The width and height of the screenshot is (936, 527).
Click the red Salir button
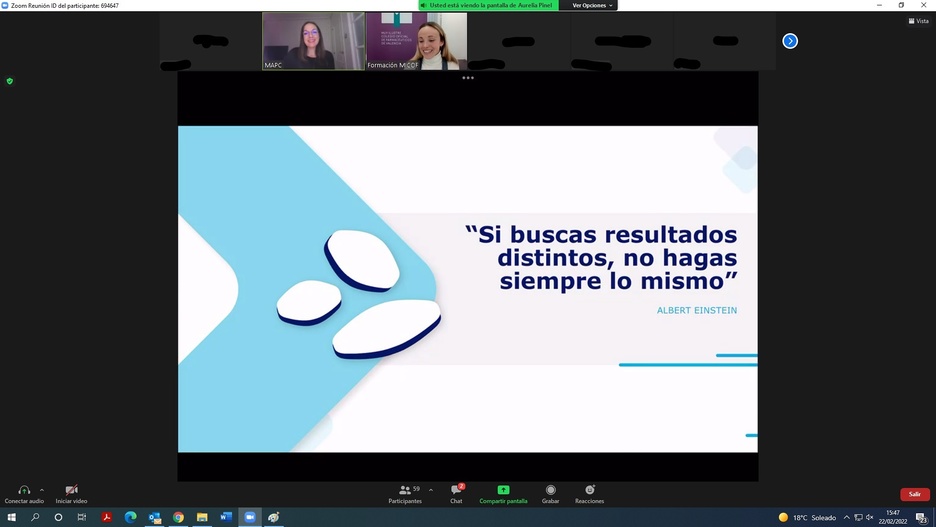click(x=914, y=494)
